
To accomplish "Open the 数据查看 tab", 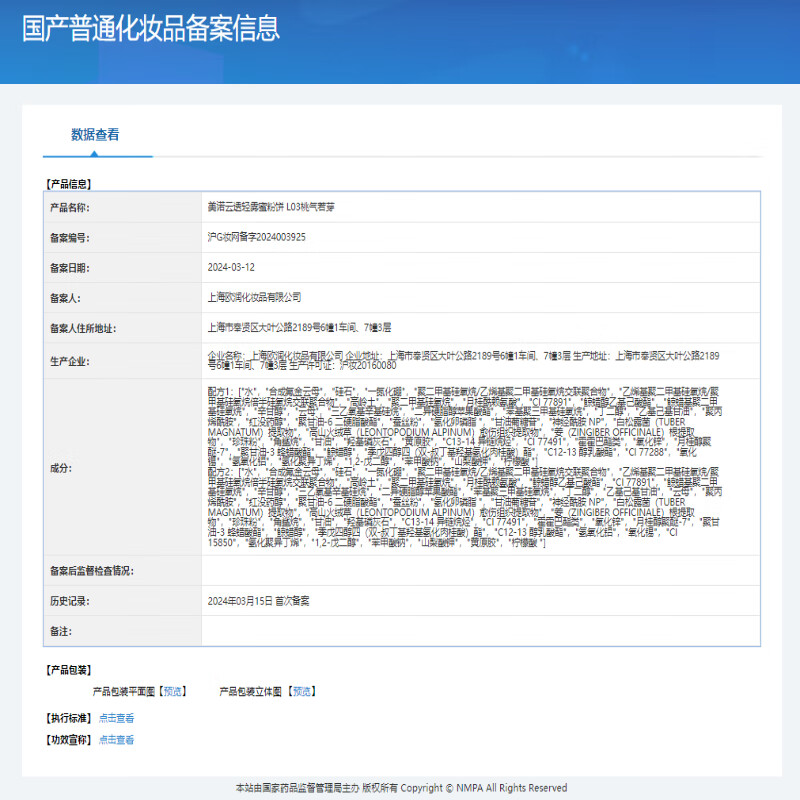I will pyautogui.click(x=95, y=135).
